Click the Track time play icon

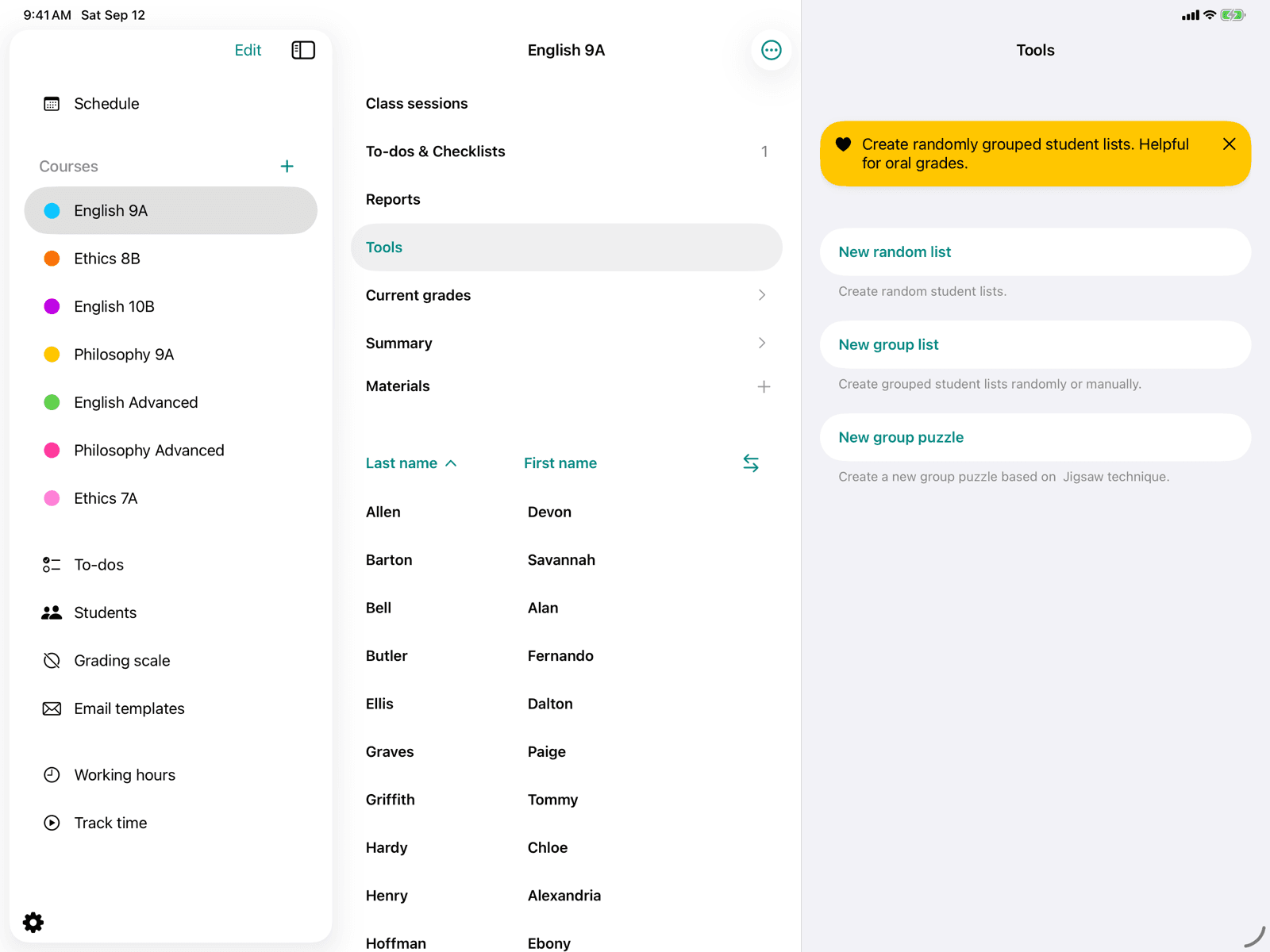pos(52,823)
